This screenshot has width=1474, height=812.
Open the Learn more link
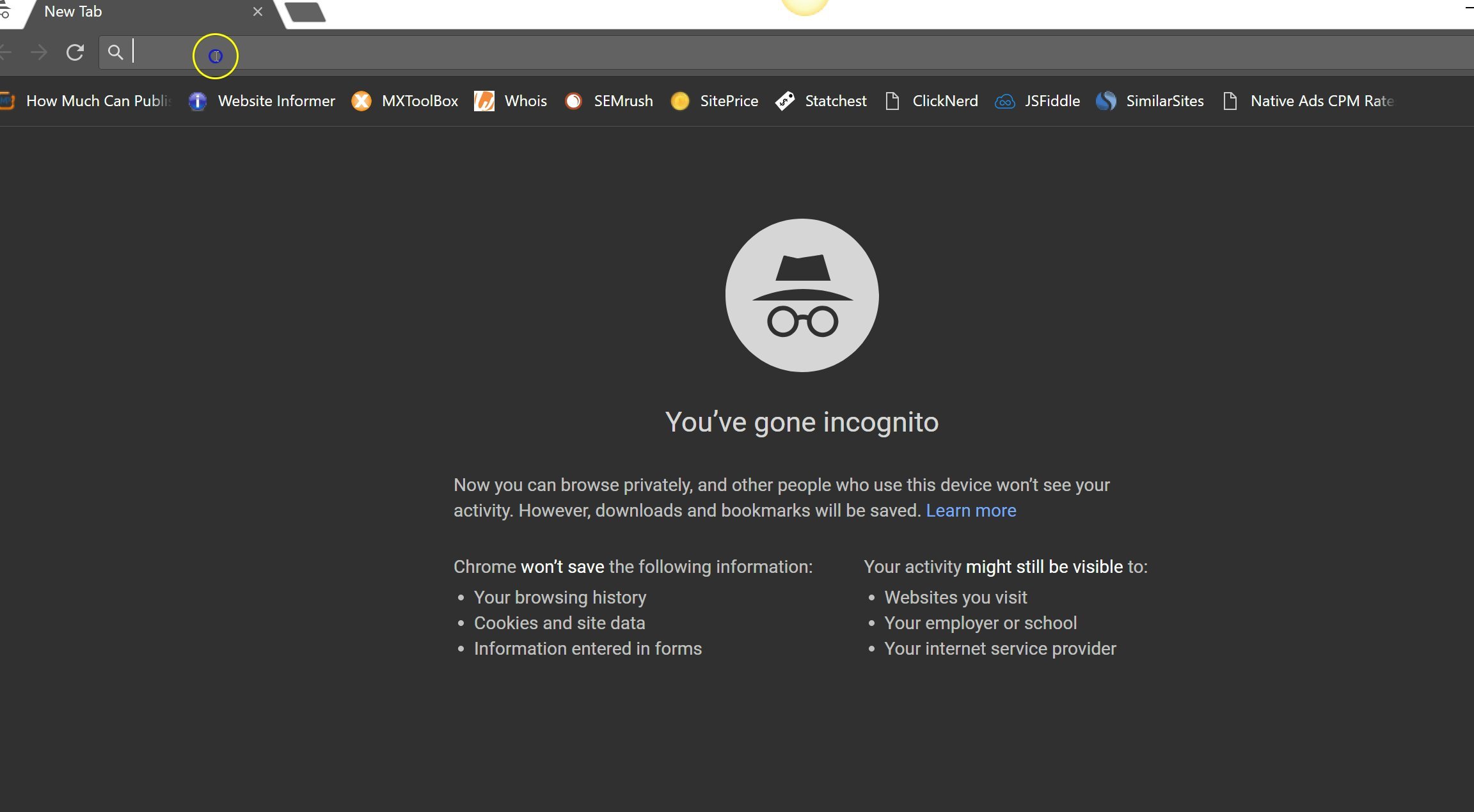coord(971,511)
